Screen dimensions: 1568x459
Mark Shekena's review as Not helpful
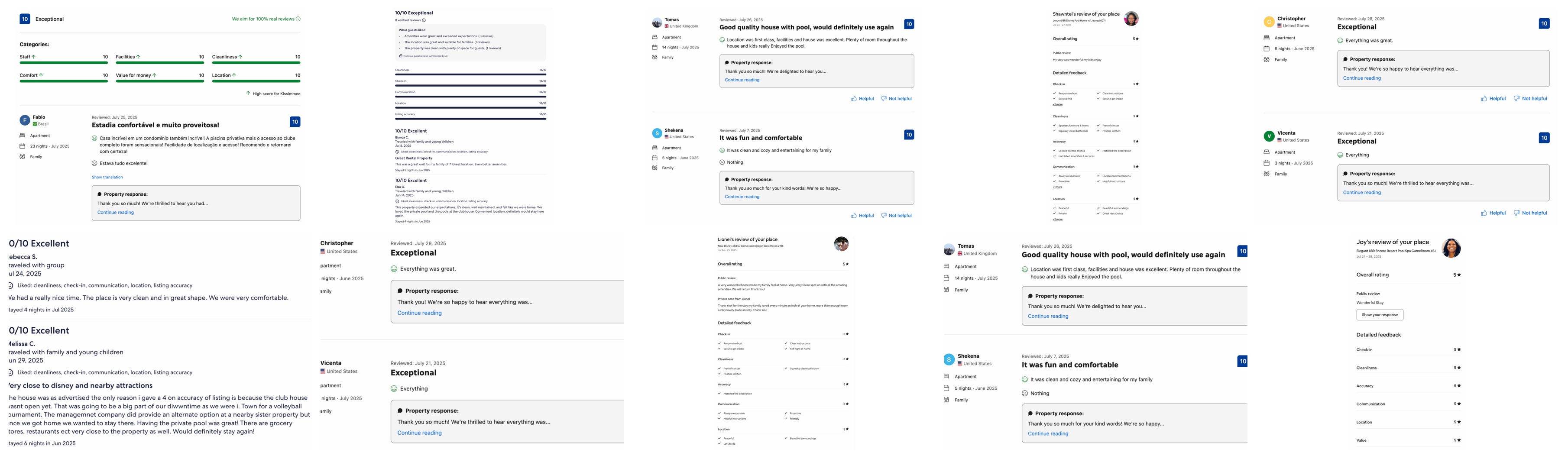(x=896, y=216)
